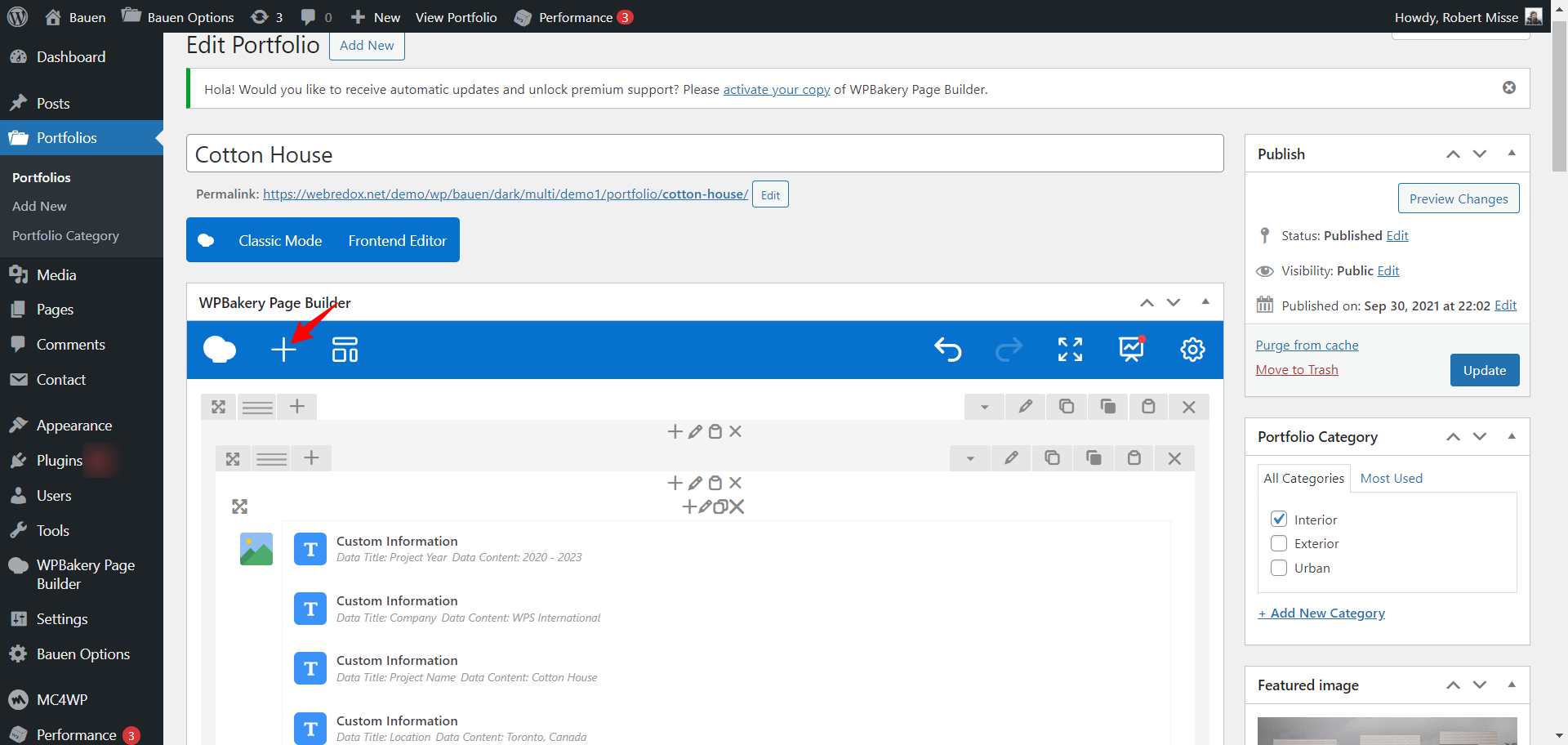Click the WPBakery cloud logo in the builder toolbar
Image resolution: width=1568 pixels, height=745 pixels.
220,350
